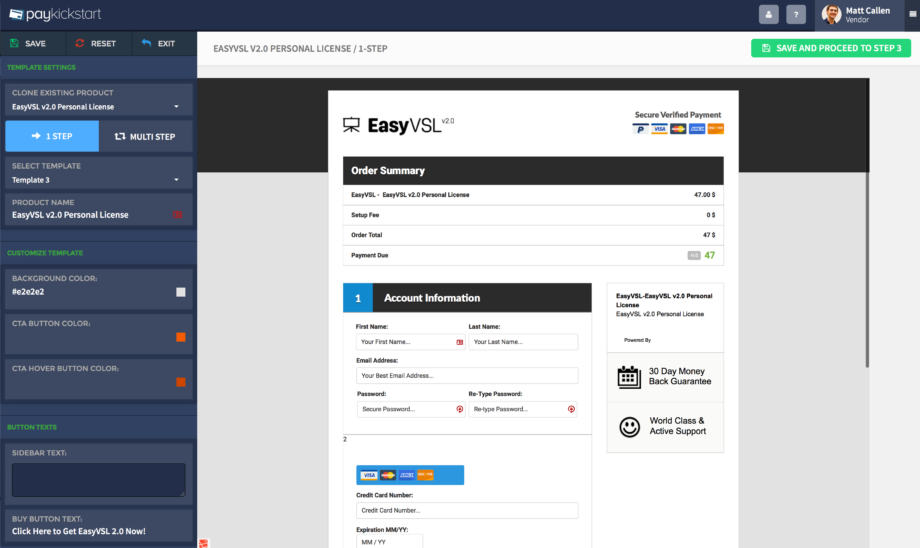Click the Powered By text in sidebar
This screenshot has width=920, height=548.
637,340
